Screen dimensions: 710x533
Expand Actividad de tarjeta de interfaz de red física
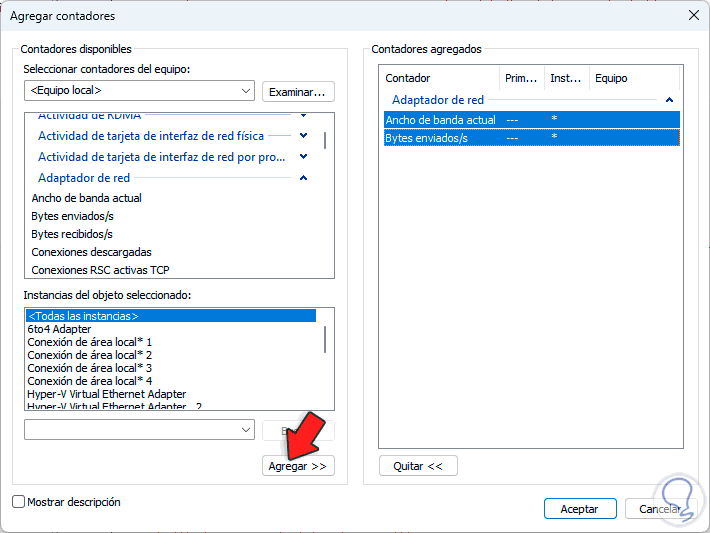click(303, 135)
